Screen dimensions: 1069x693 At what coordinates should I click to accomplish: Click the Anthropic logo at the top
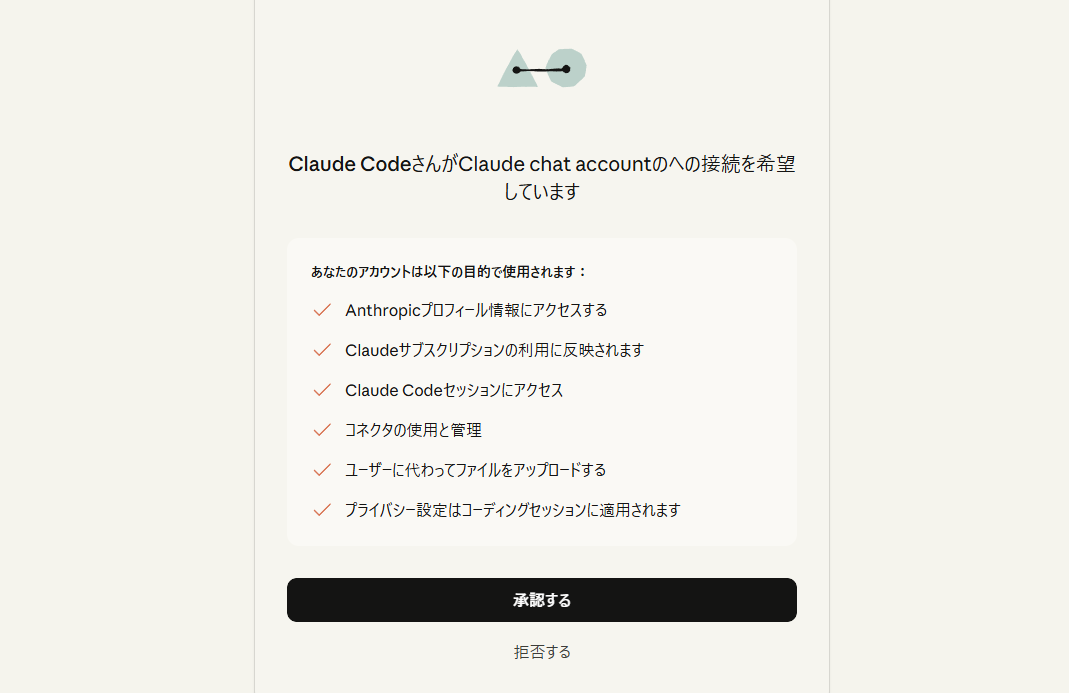click(x=541, y=68)
